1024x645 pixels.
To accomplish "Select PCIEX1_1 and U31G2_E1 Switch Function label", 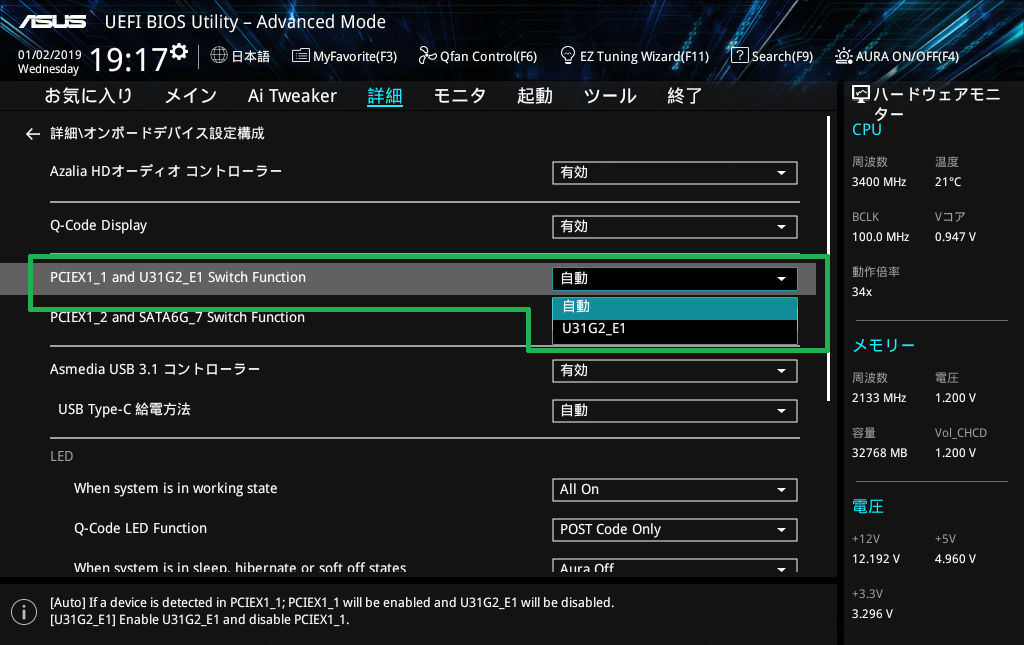I will click(x=178, y=277).
